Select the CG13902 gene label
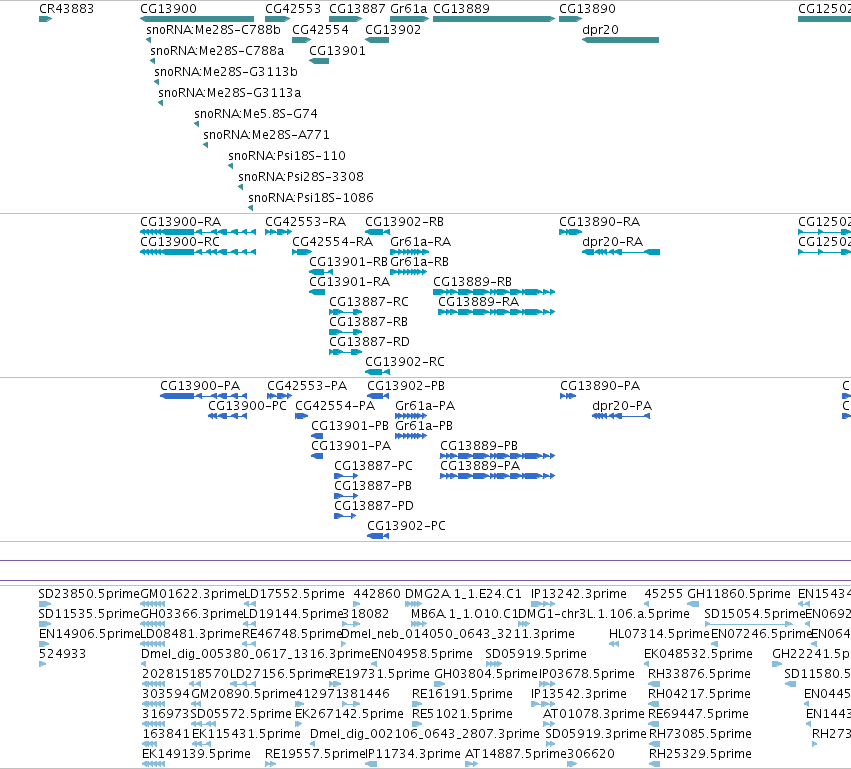The width and height of the screenshot is (851, 769). tap(393, 30)
